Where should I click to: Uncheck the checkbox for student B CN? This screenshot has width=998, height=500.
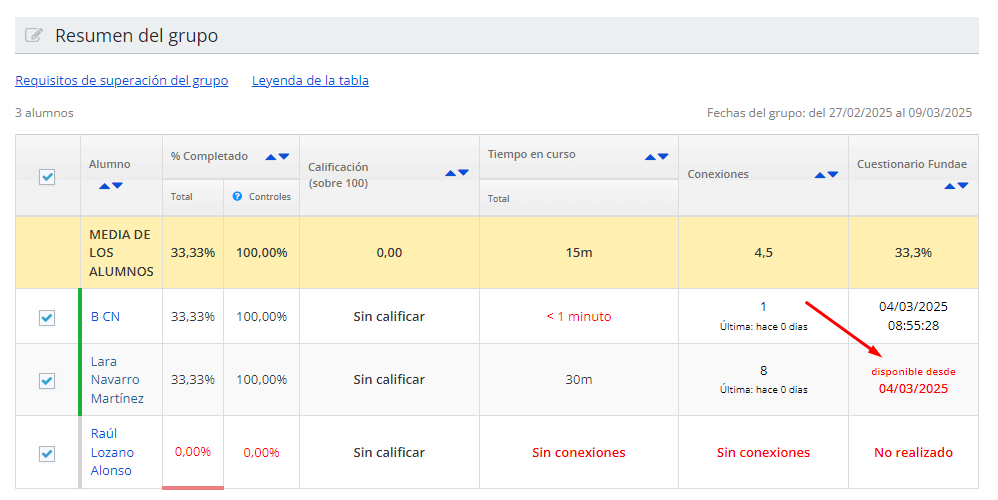click(x=47, y=317)
